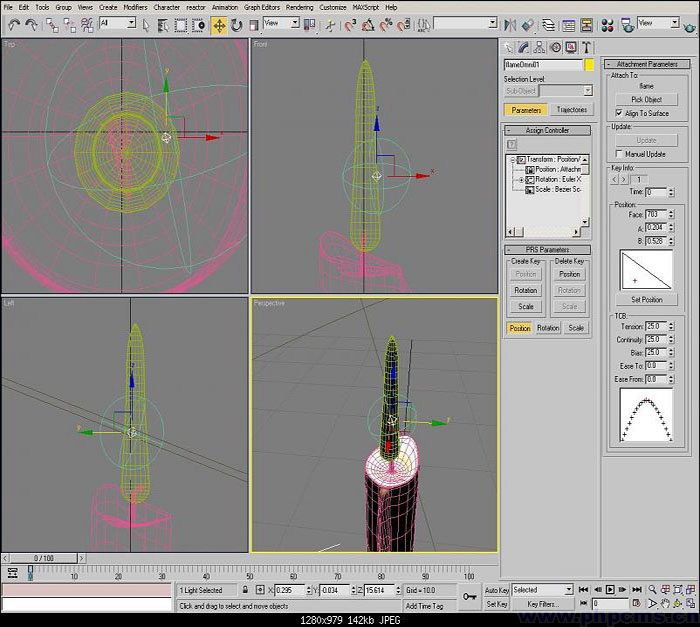Click the Quick Render teapot icon

[690, 27]
